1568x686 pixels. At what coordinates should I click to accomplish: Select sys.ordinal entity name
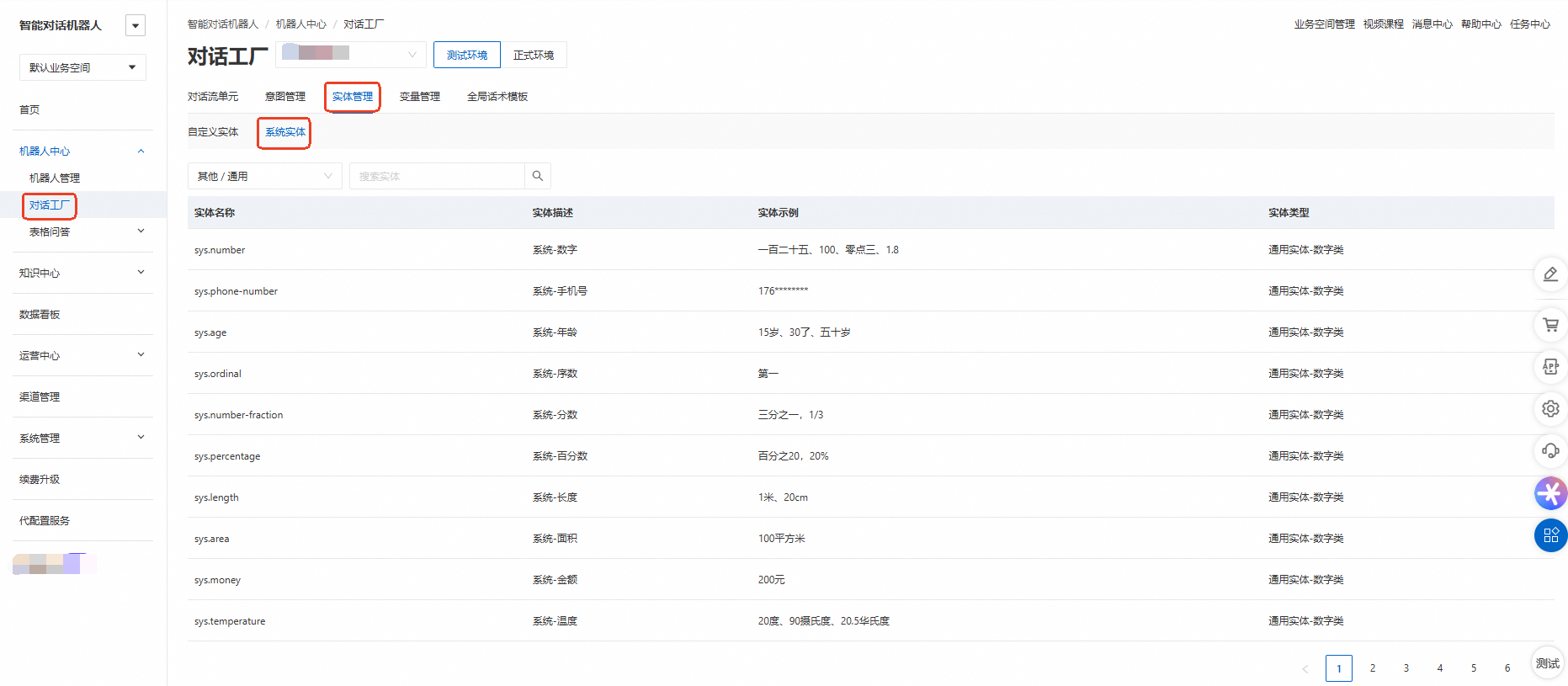coord(218,374)
